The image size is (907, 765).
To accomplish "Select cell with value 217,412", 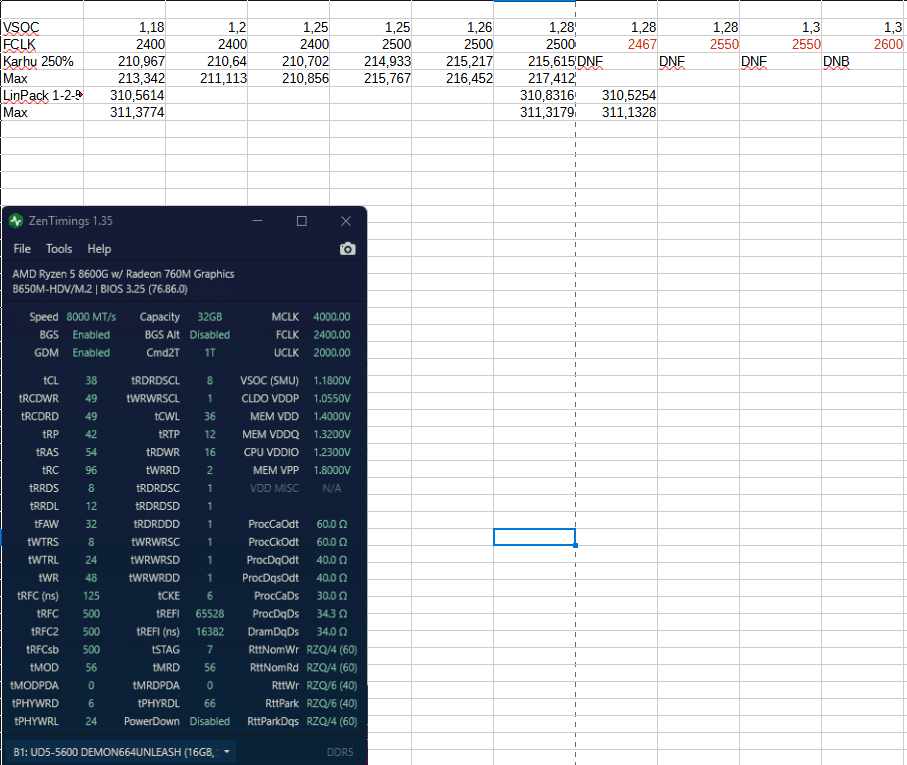I will 534,78.
